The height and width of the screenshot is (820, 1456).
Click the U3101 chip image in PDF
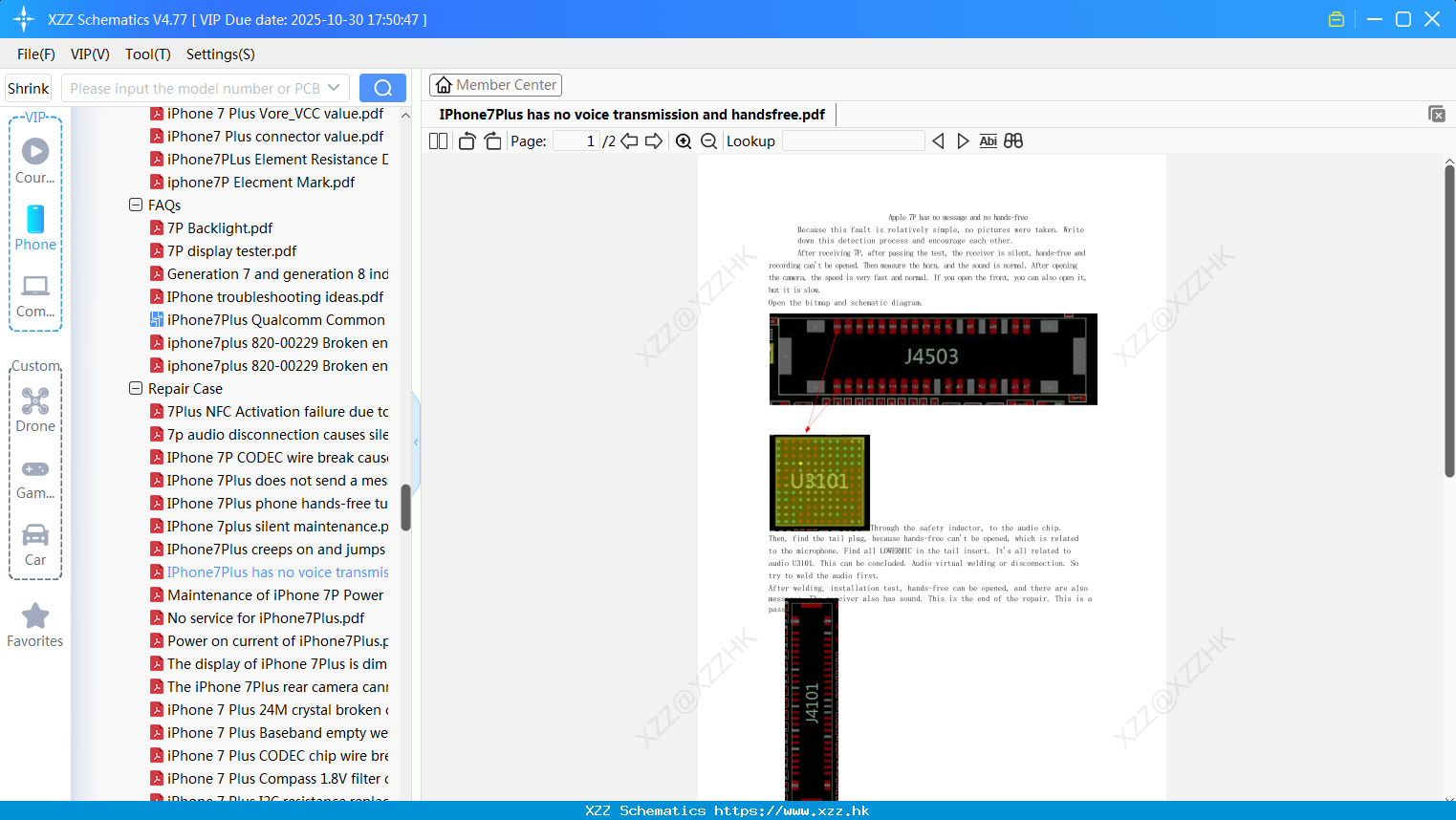(x=819, y=483)
